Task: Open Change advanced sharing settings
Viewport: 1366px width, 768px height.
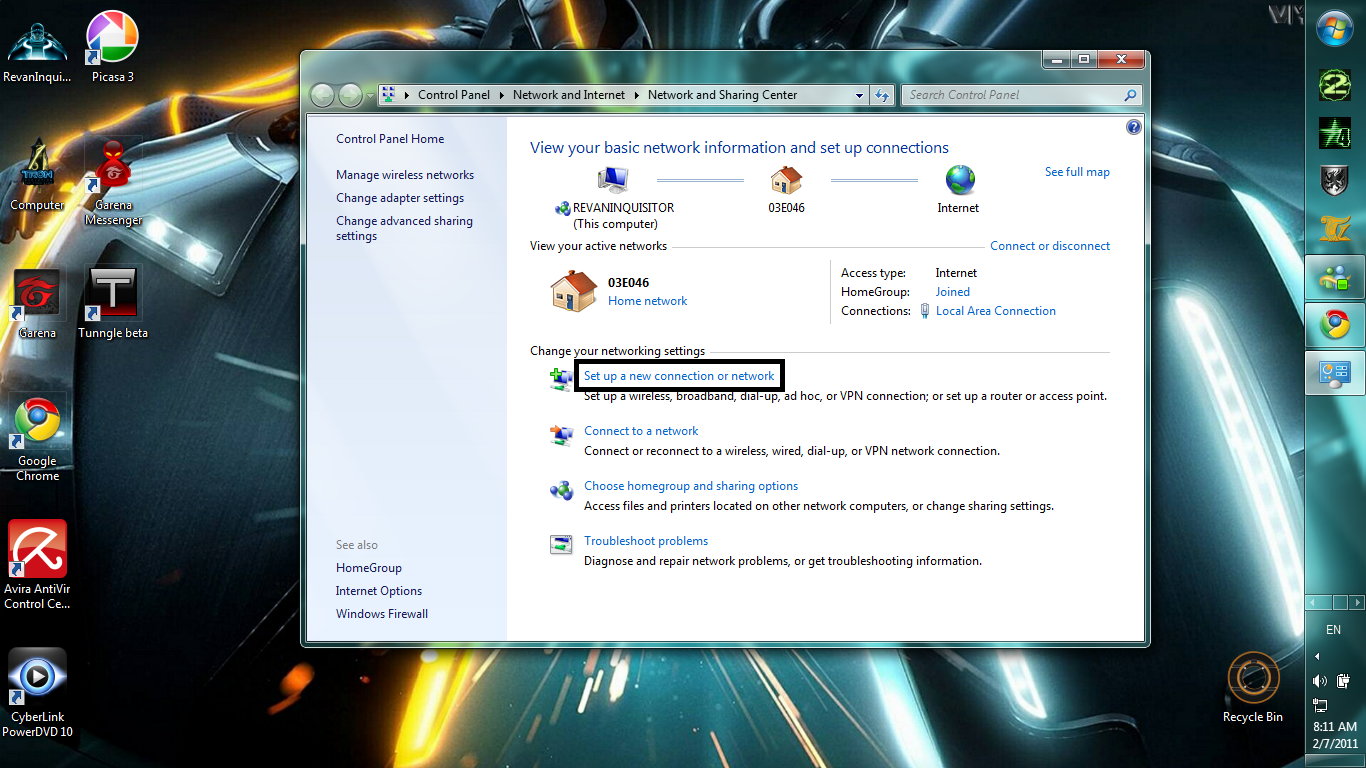Action: (404, 229)
